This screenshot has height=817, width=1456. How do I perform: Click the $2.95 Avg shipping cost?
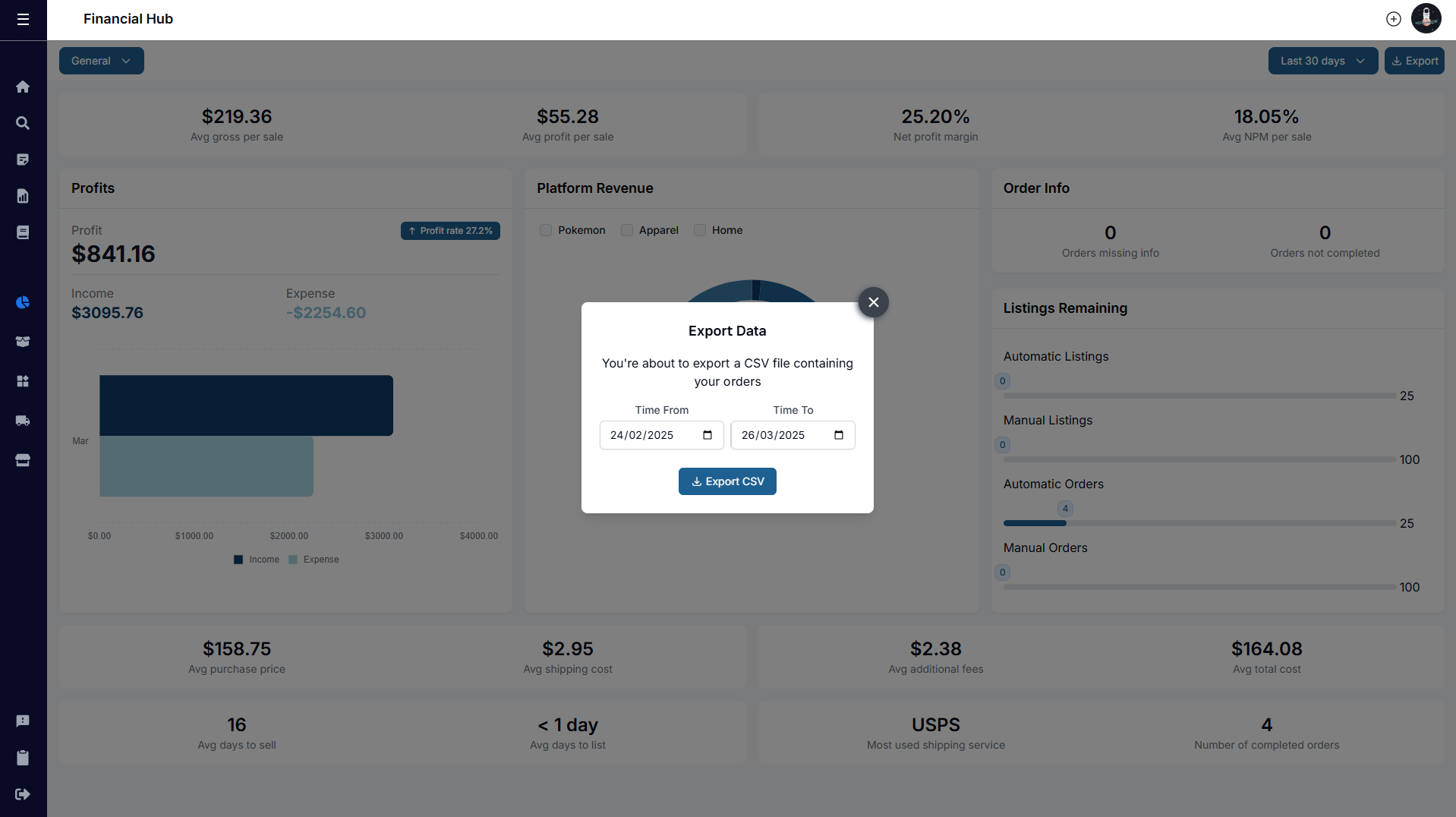pyautogui.click(x=568, y=649)
